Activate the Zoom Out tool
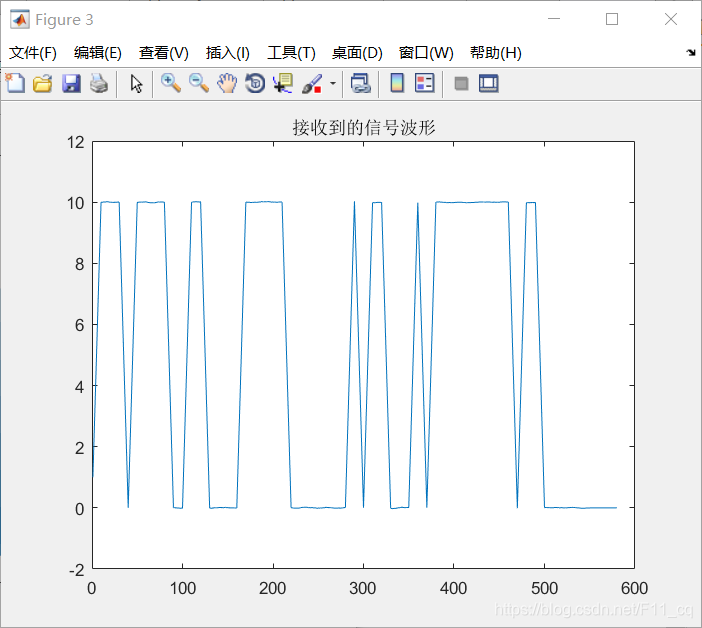702x628 pixels. tap(199, 83)
